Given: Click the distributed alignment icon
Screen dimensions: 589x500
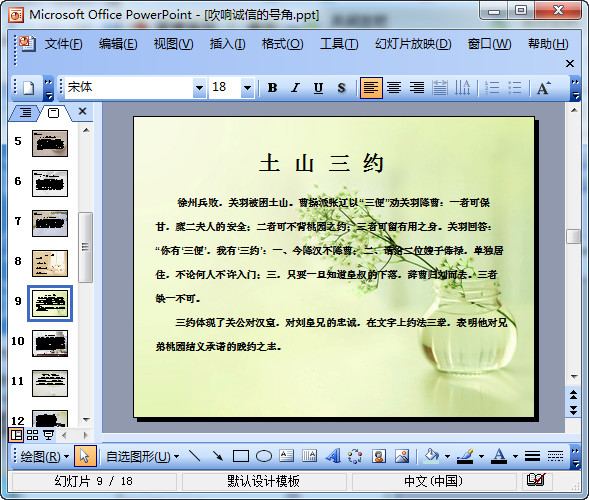Looking at the screenshot, I should coord(439,88).
